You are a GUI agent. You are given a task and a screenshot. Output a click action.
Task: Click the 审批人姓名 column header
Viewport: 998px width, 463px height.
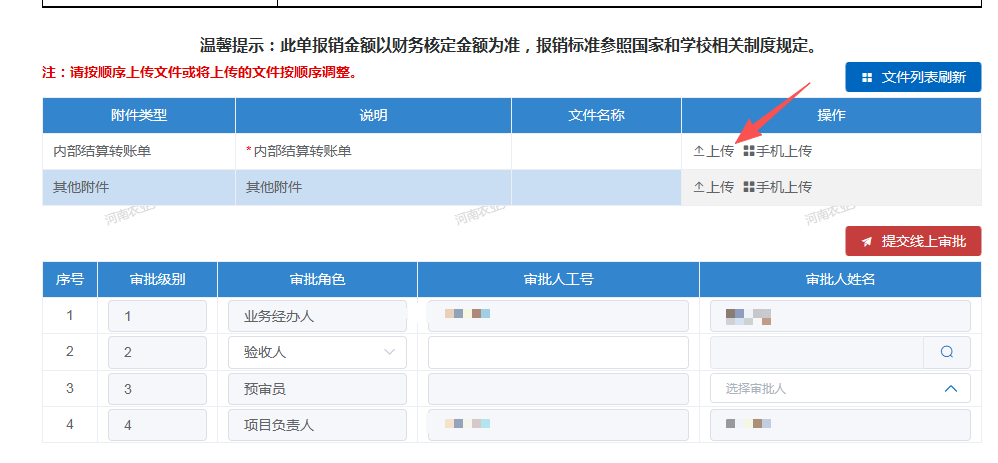click(840, 279)
